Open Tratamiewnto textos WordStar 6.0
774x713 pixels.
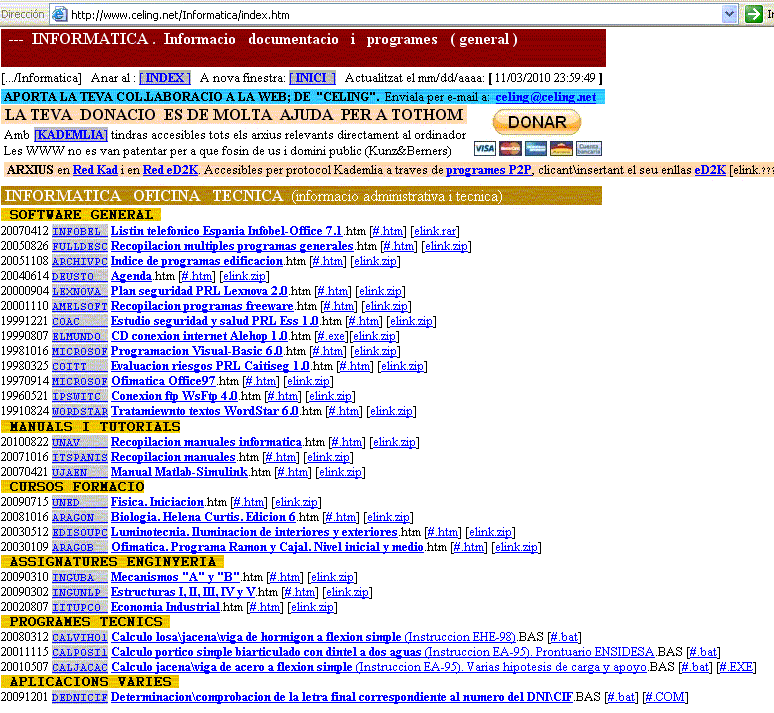coord(205,411)
